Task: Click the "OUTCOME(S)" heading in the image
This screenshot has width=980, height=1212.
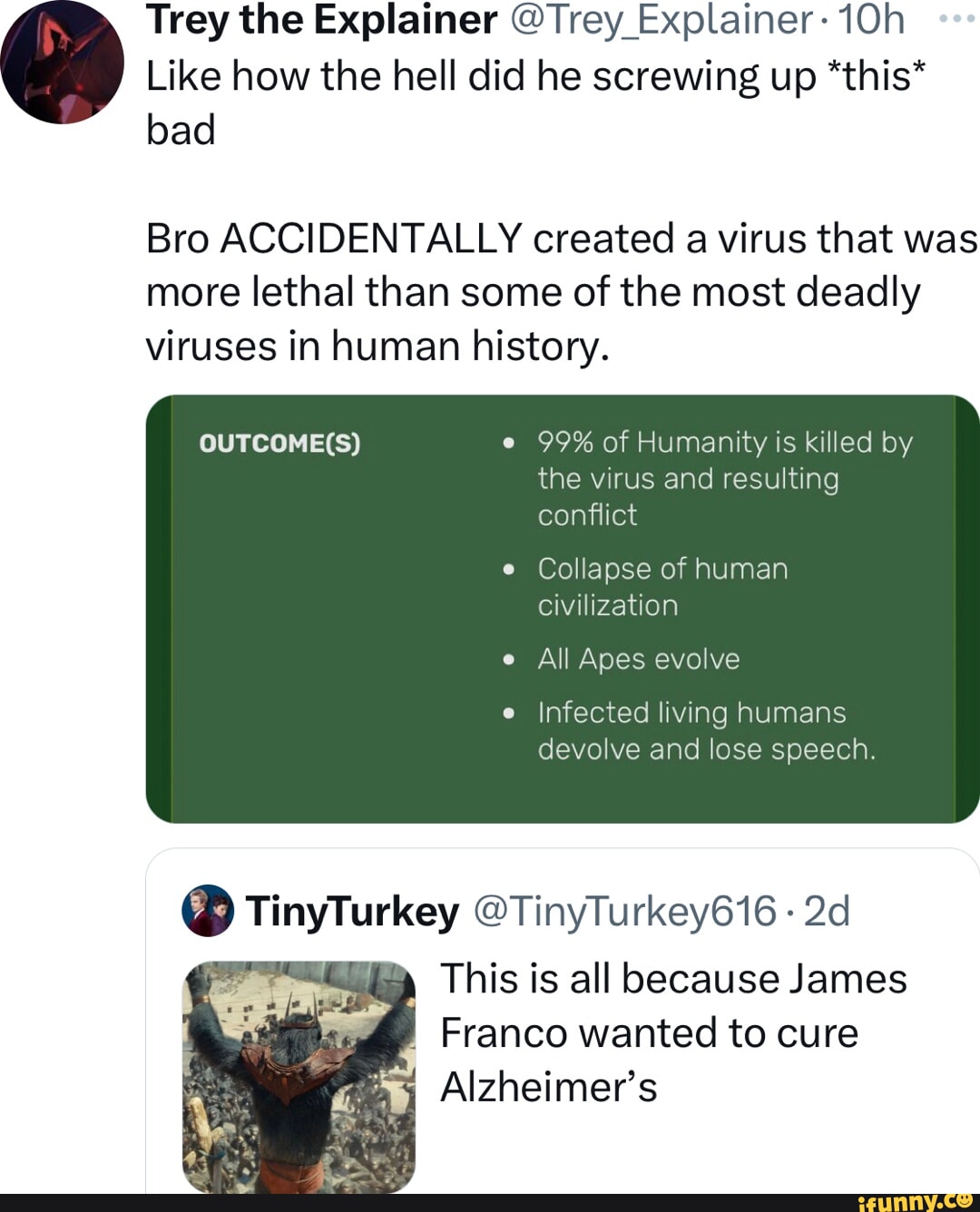Action: pos(279,443)
